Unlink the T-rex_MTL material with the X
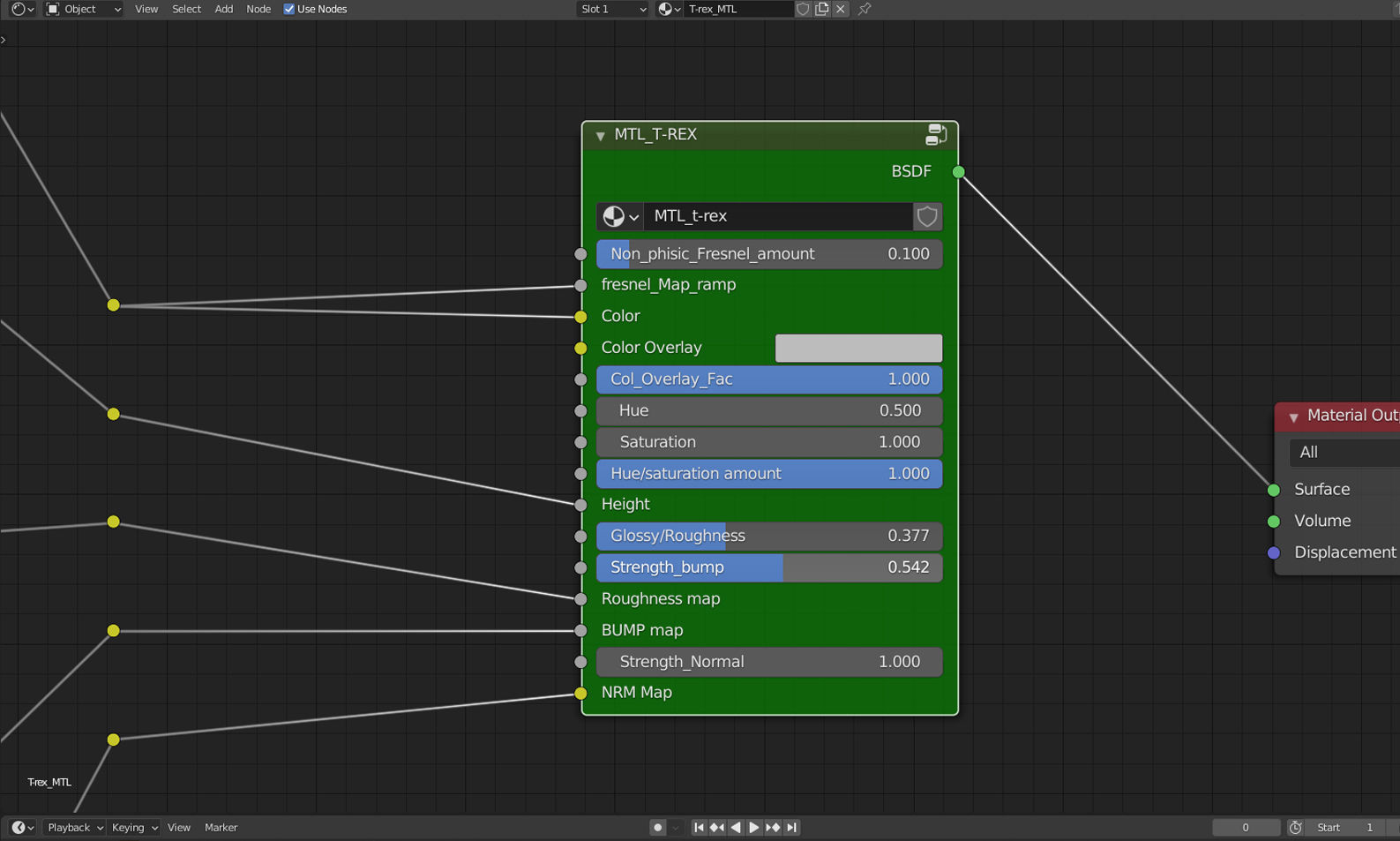This screenshot has width=1400, height=841. (841, 9)
